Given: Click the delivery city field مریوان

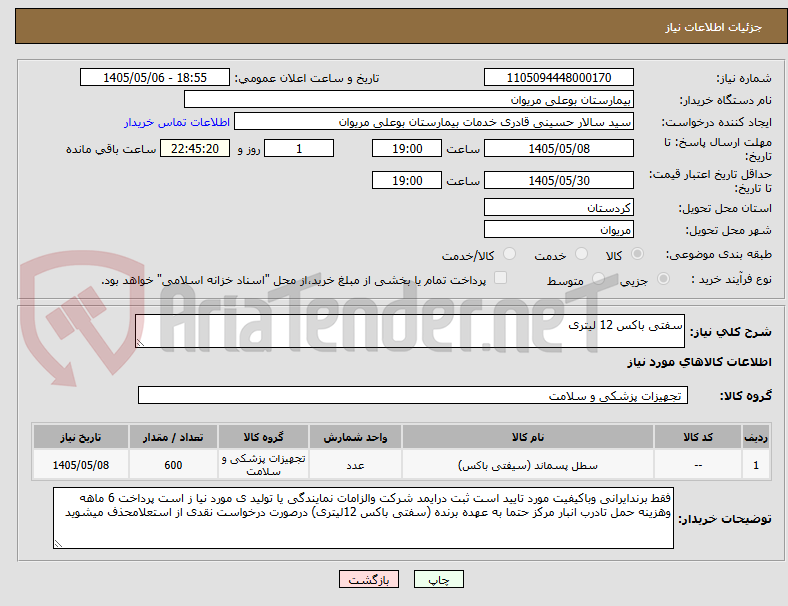Looking at the screenshot, I should point(559,230).
